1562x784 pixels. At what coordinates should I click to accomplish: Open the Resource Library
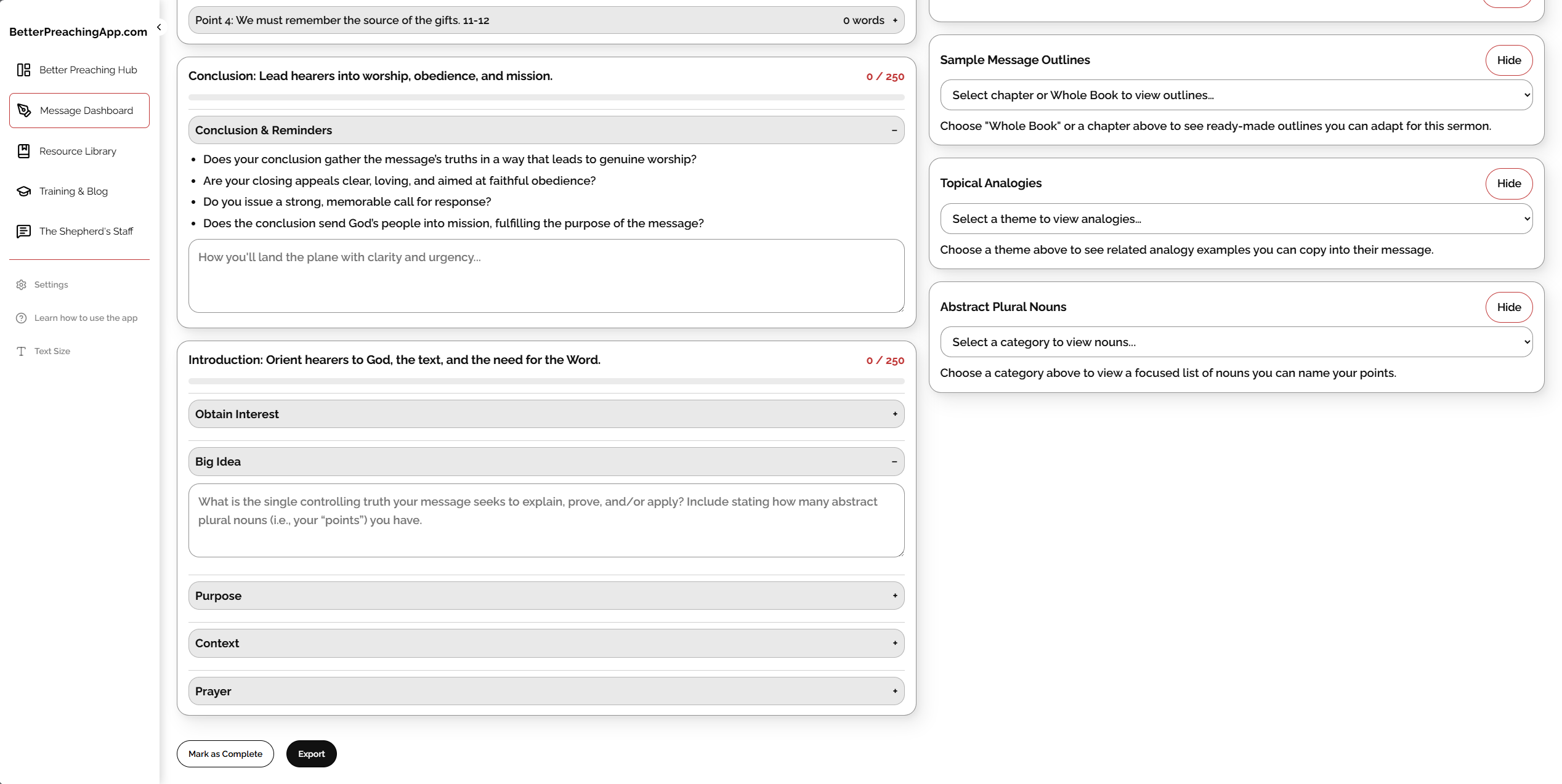78,151
